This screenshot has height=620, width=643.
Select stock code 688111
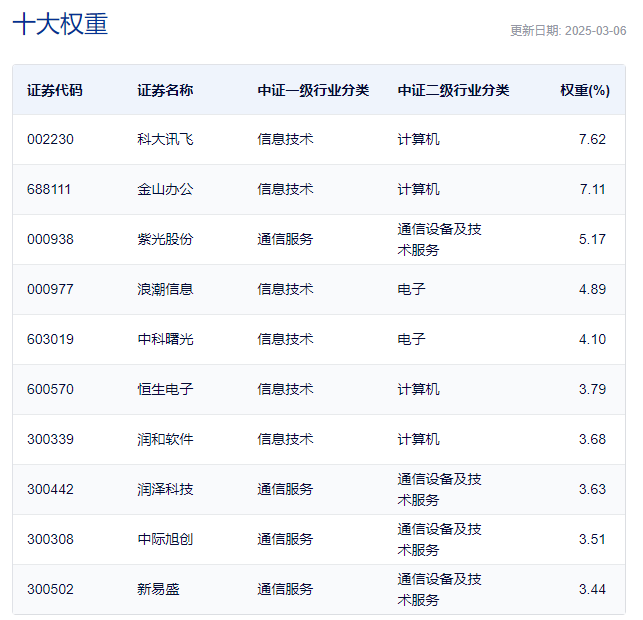click(49, 189)
